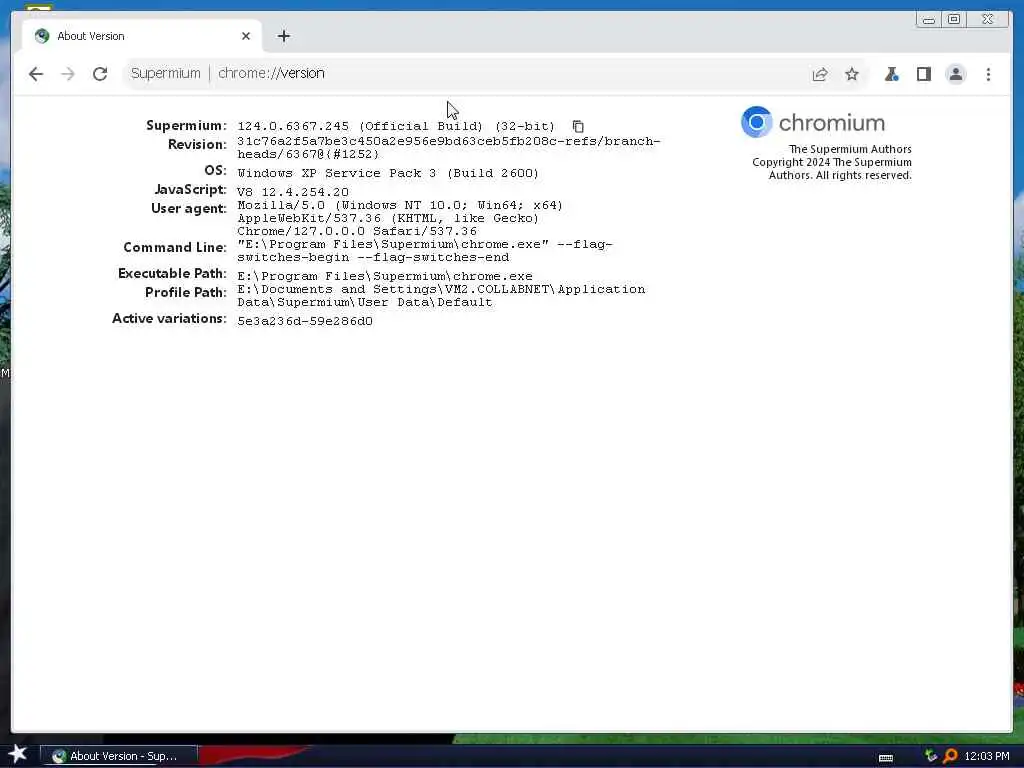
Task: Copy version string with clipboard icon
Action: coord(578,126)
